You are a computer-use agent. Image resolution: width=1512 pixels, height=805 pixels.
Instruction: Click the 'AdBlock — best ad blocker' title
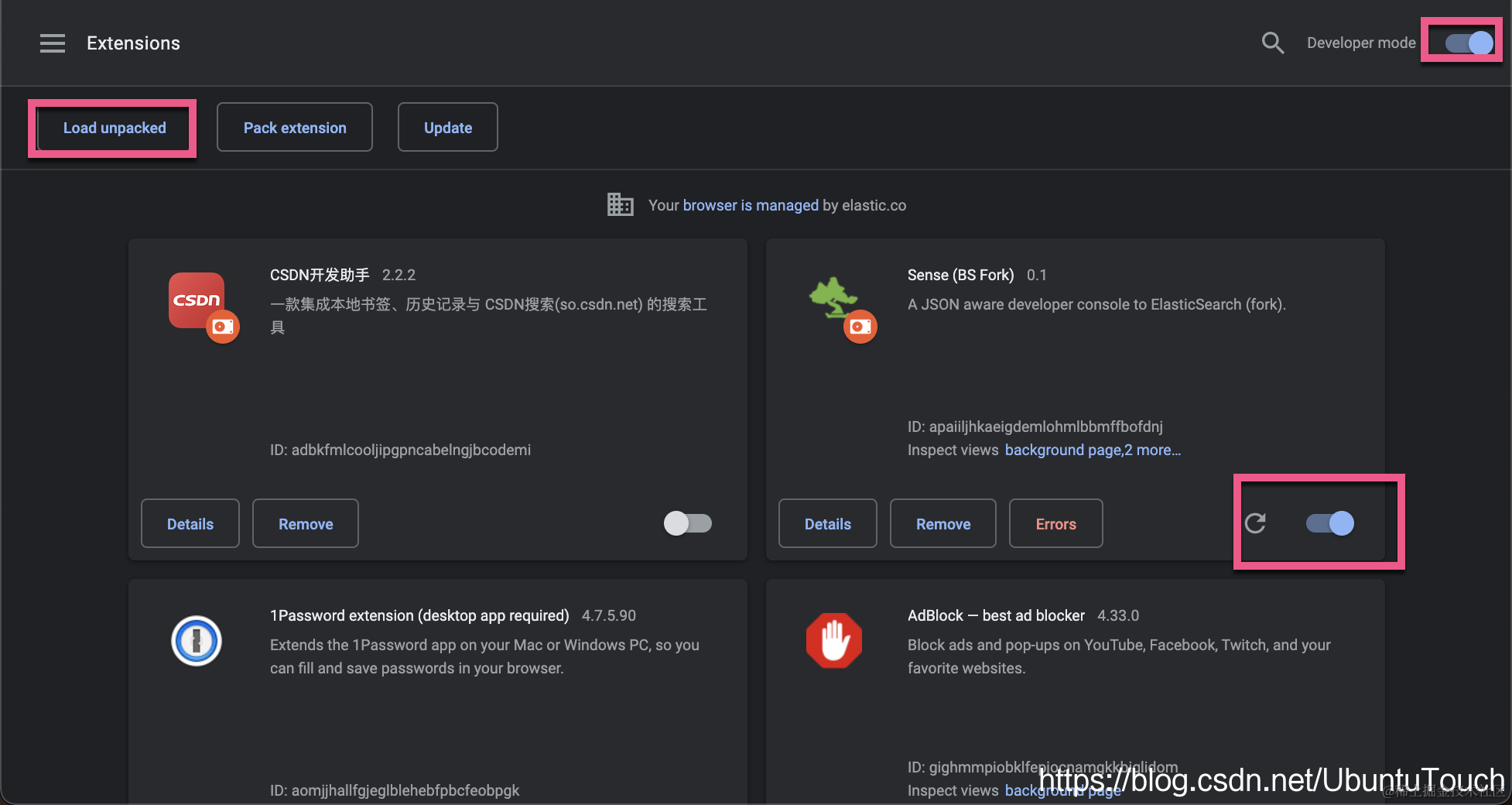[996, 615]
